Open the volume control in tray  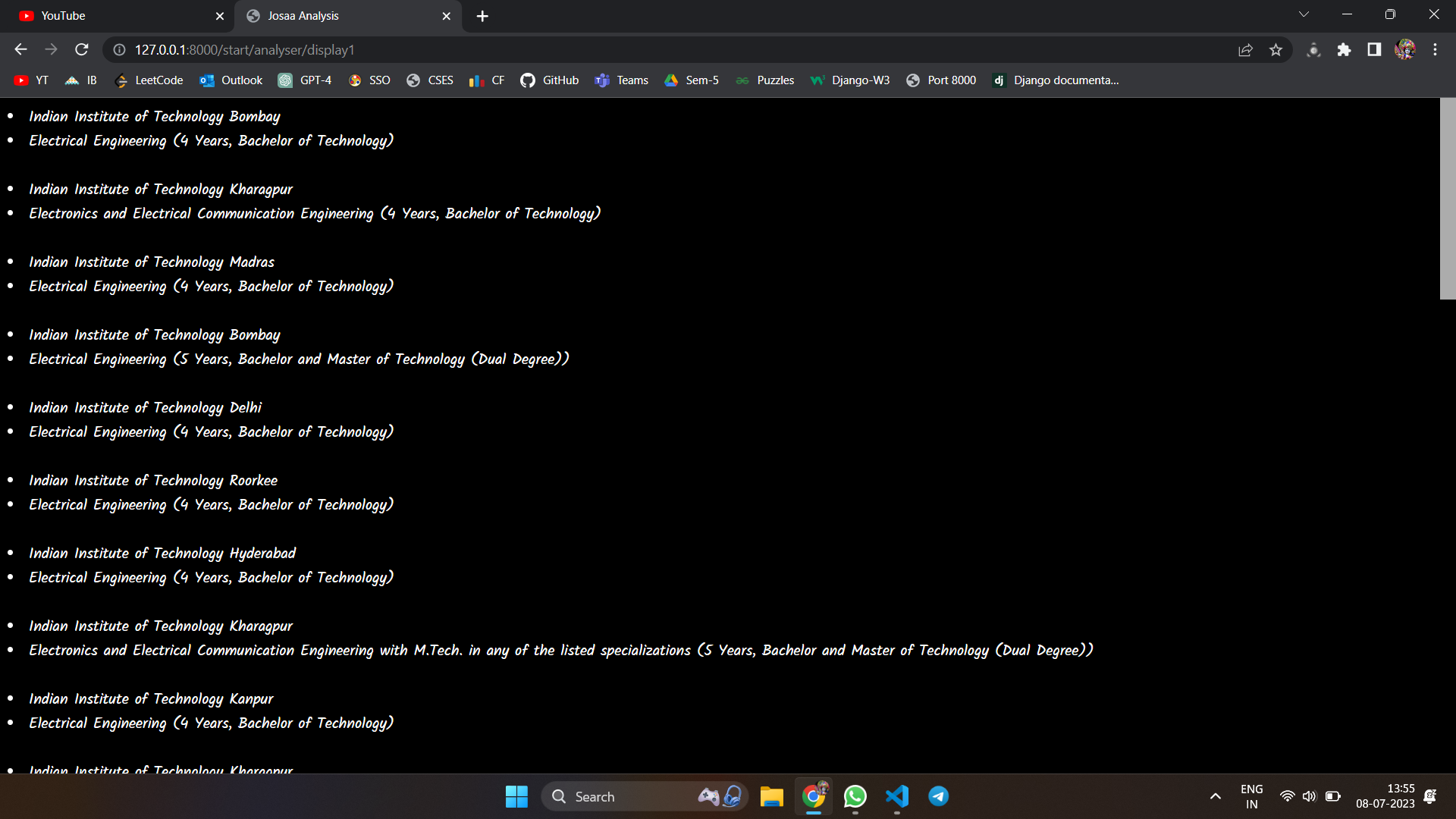[x=1309, y=796]
